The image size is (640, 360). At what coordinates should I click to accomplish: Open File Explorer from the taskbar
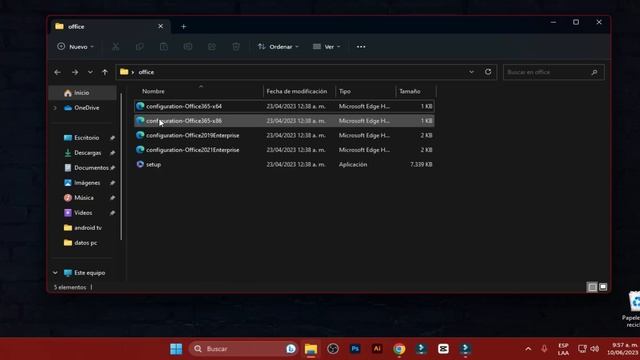[311, 349]
